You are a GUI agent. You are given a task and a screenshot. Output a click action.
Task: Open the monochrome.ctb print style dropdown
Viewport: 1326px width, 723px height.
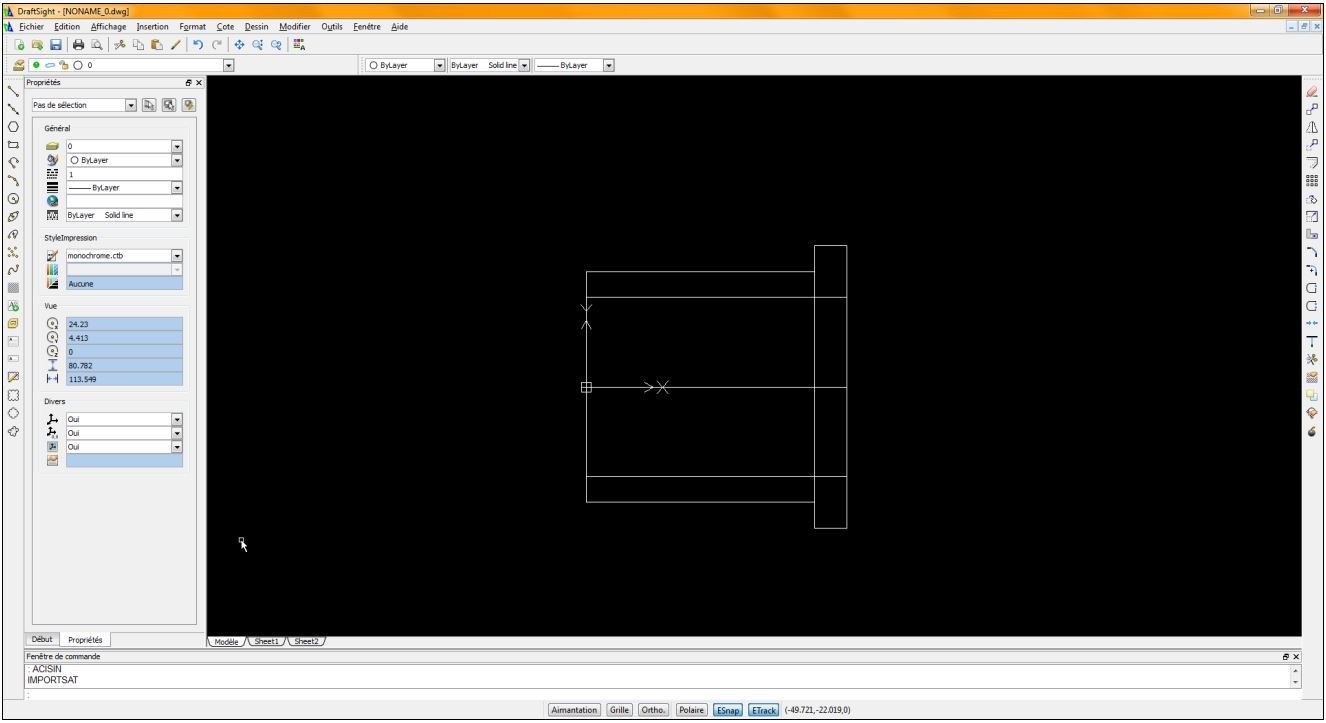(177, 256)
